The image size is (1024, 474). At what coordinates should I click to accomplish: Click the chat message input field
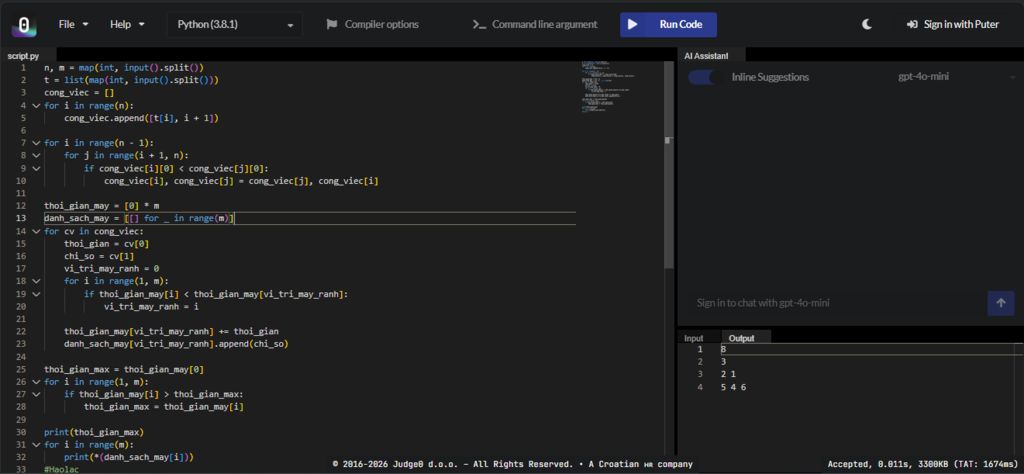coord(838,303)
